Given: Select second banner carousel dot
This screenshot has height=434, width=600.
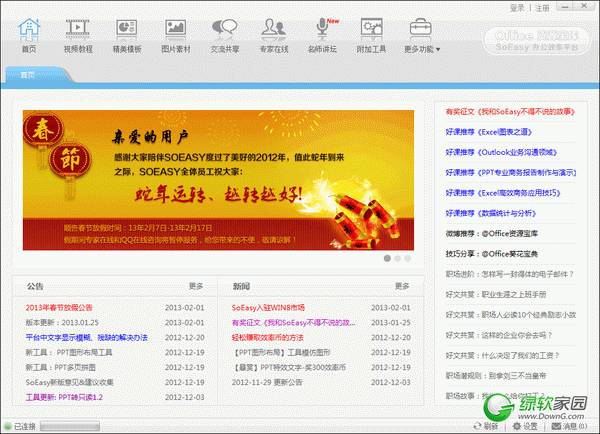Looking at the screenshot, I should (397, 258).
